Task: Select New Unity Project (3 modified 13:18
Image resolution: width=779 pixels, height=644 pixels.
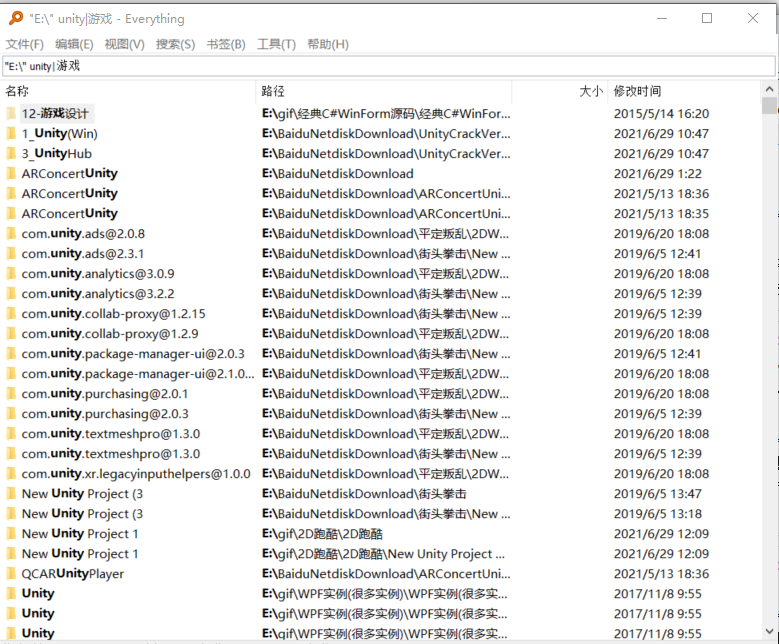Action: [x=82, y=514]
